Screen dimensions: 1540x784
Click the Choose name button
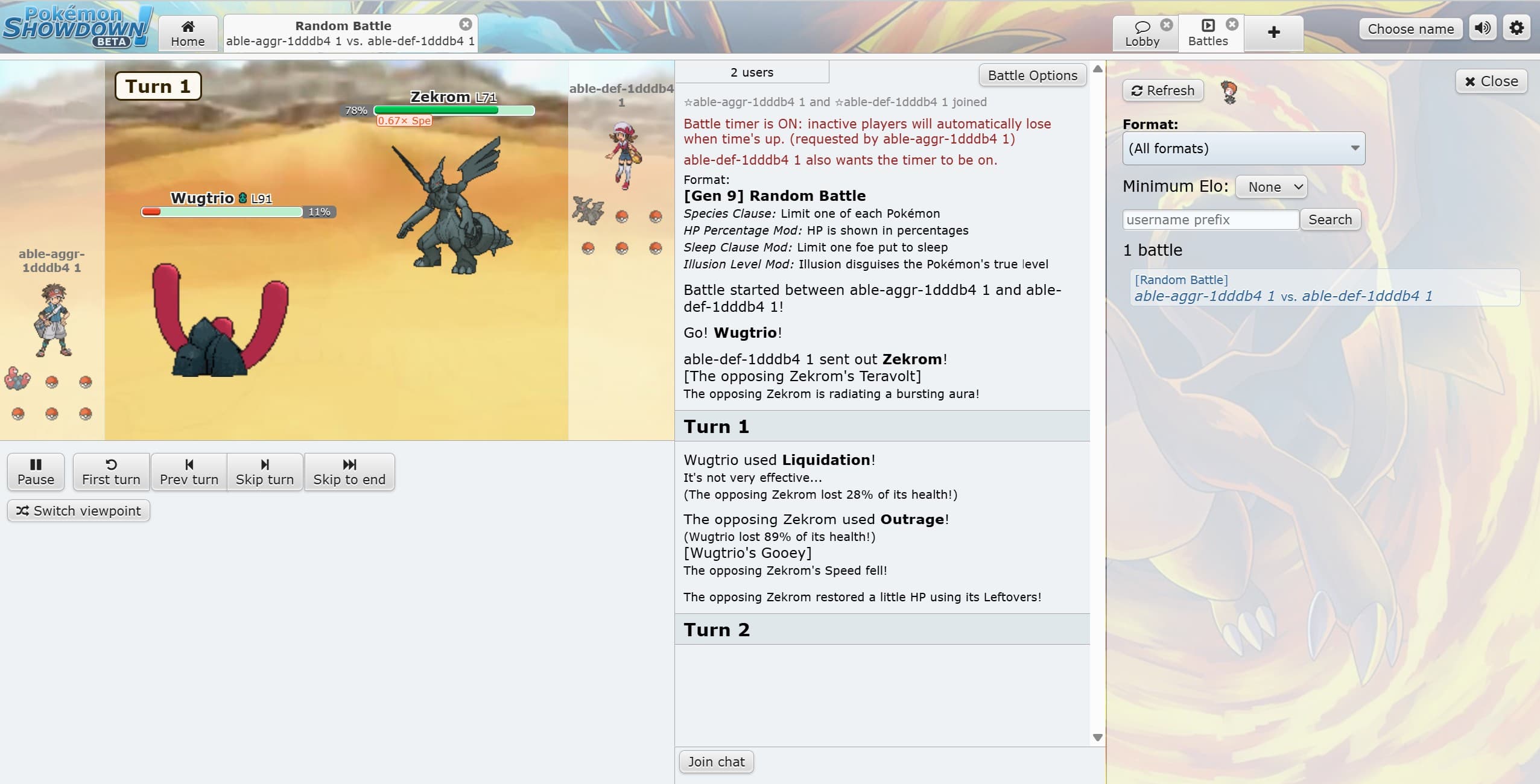(1410, 29)
